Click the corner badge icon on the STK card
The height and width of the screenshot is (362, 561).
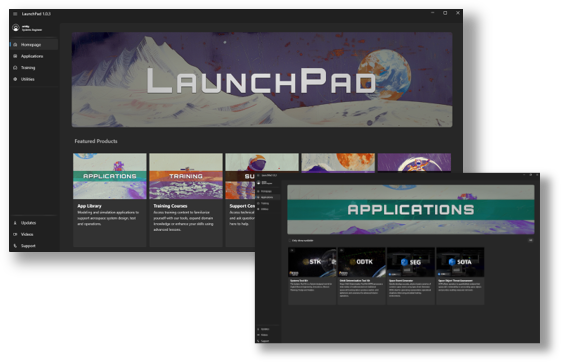[292, 250]
